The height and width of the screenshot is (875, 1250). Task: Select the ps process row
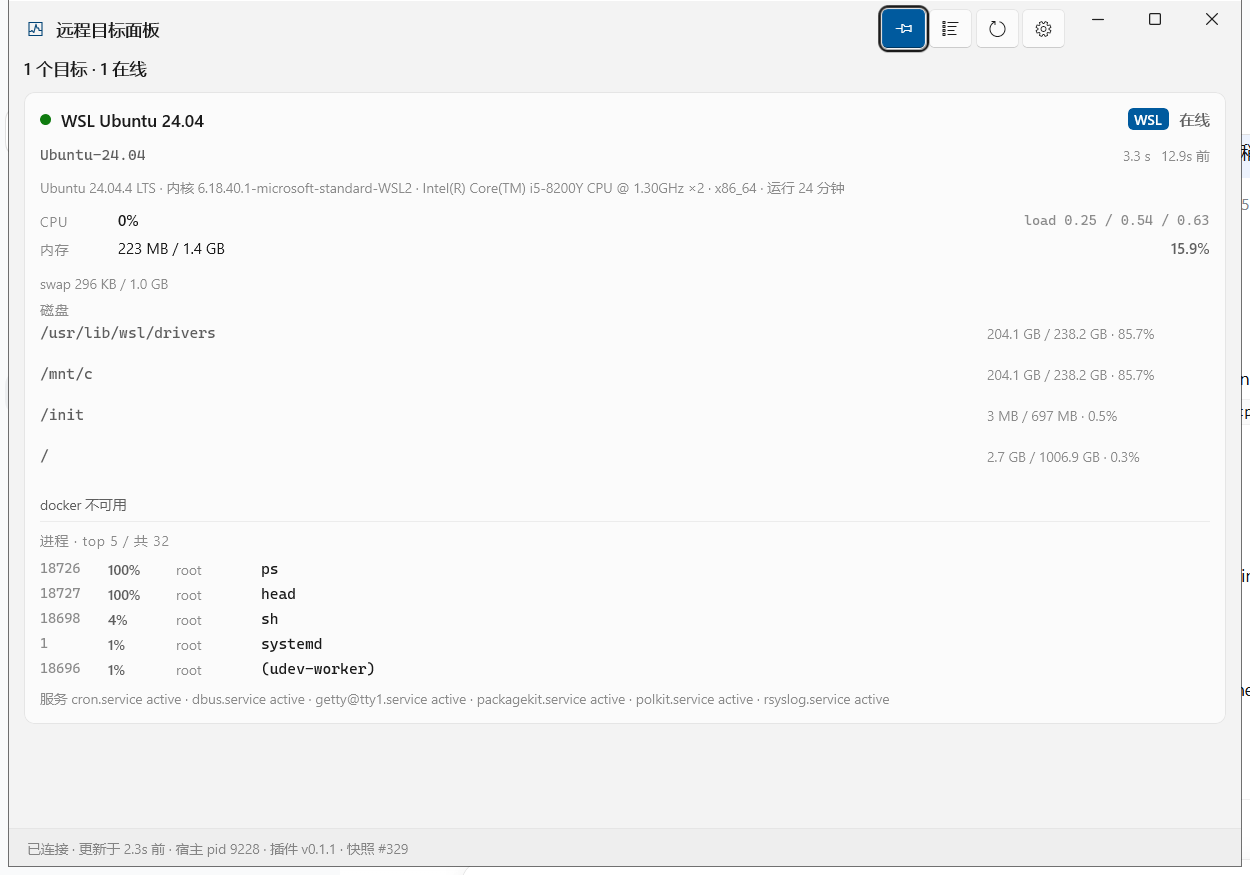(624, 569)
